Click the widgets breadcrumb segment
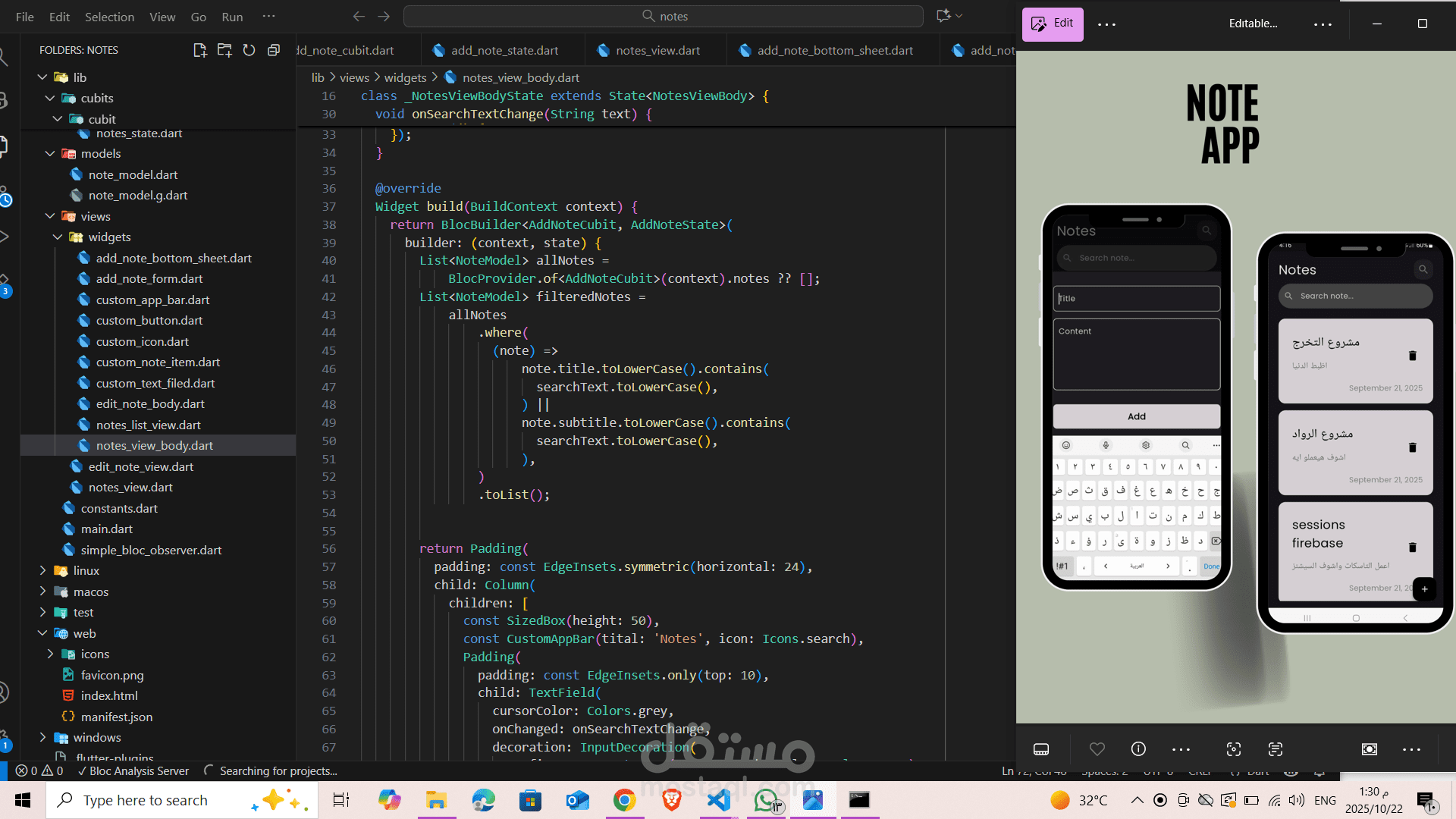Viewport: 1456px width, 819px height. click(405, 77)
